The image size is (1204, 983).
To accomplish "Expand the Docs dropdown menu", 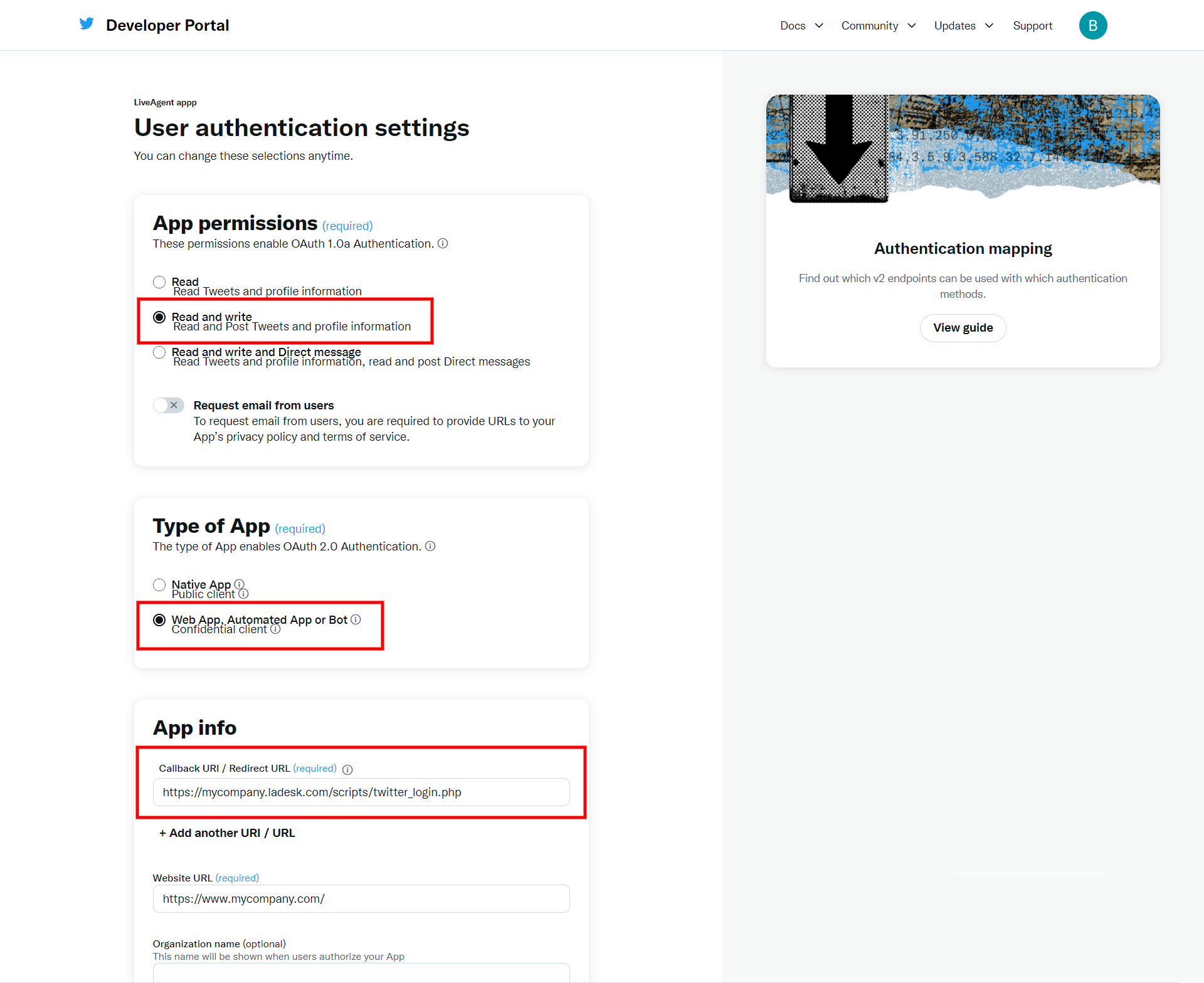I will pyautogui.click(x=801, y=26).
